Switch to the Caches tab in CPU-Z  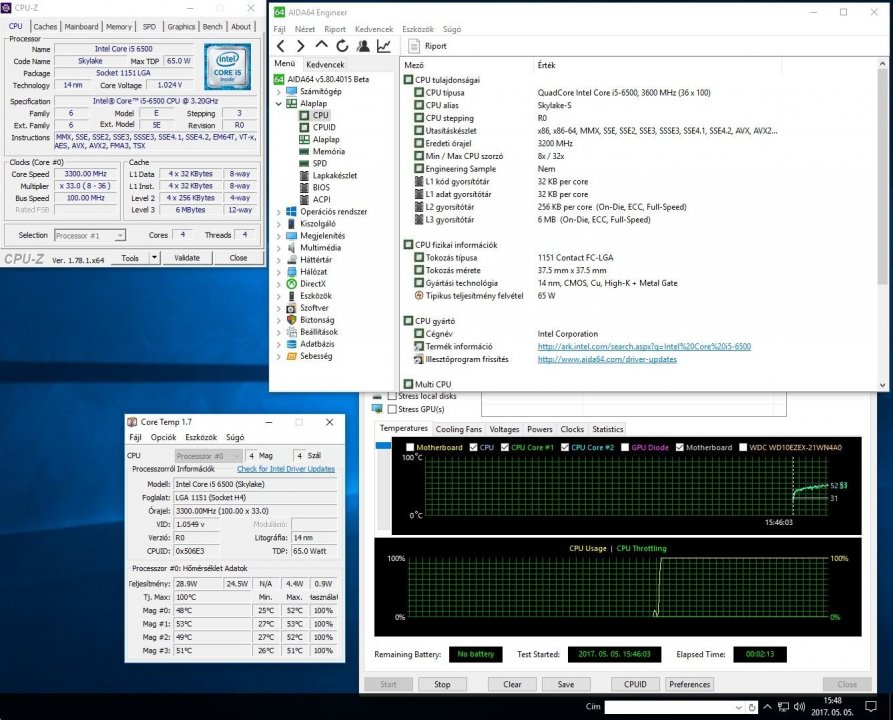[45, 26]
